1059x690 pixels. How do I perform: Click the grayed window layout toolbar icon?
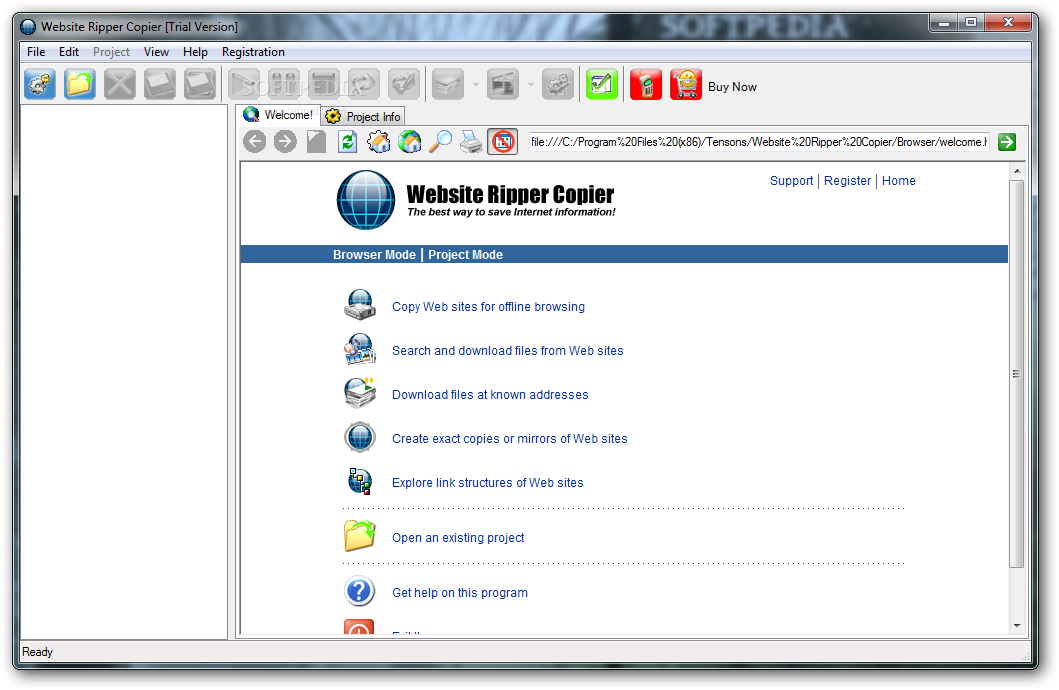502,85
